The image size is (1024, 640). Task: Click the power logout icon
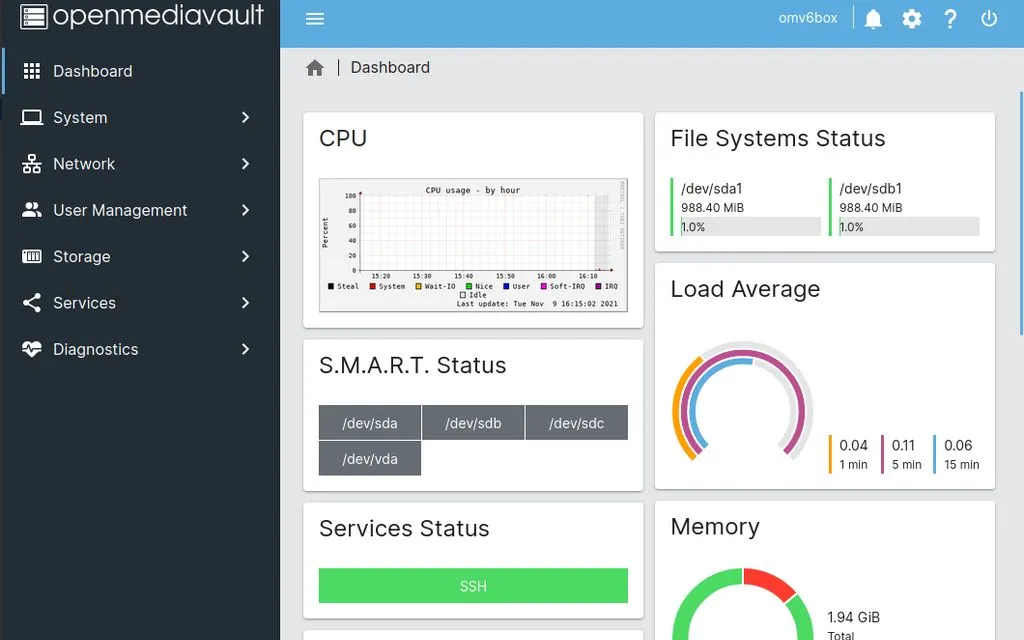point(989,18)
